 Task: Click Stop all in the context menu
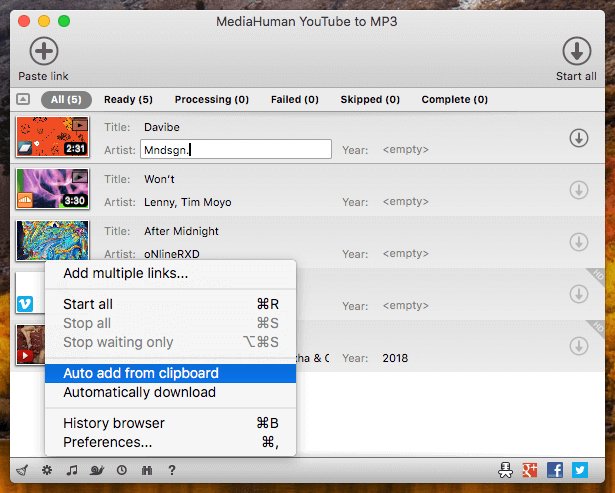(x=171, y=323)
